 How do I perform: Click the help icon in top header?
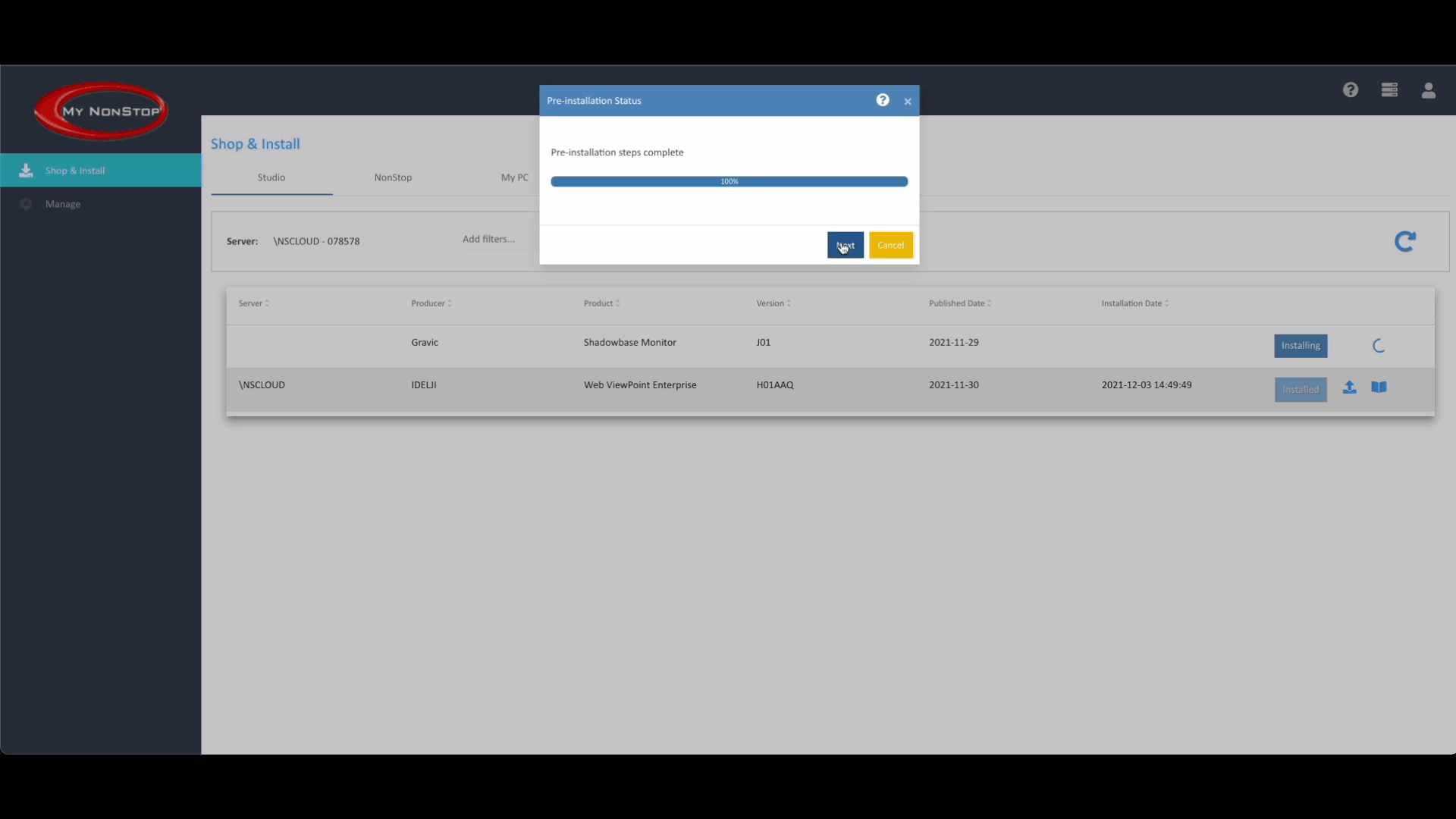[x=1351, y=90]
